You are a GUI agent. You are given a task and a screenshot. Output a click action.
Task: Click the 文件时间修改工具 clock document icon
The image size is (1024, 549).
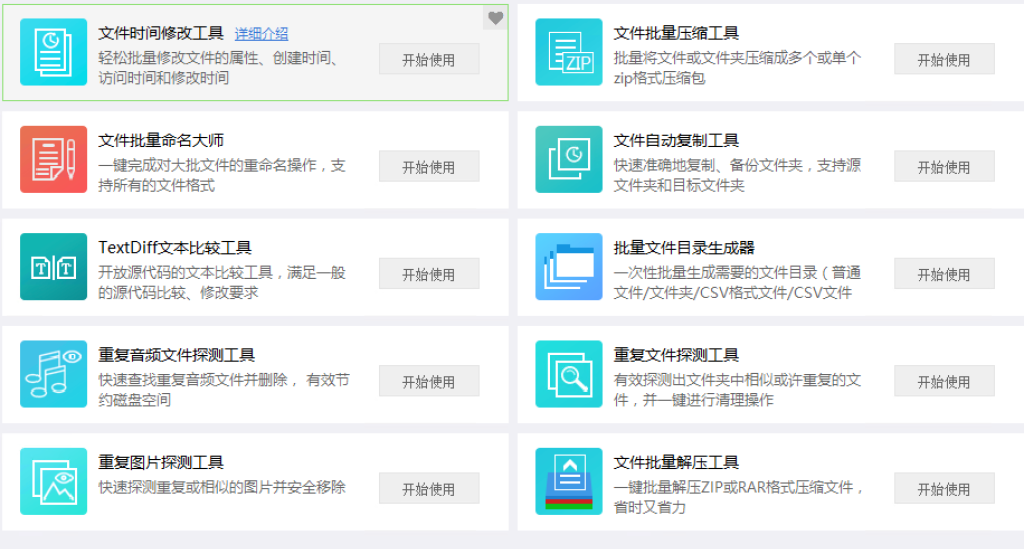[53, 52]
